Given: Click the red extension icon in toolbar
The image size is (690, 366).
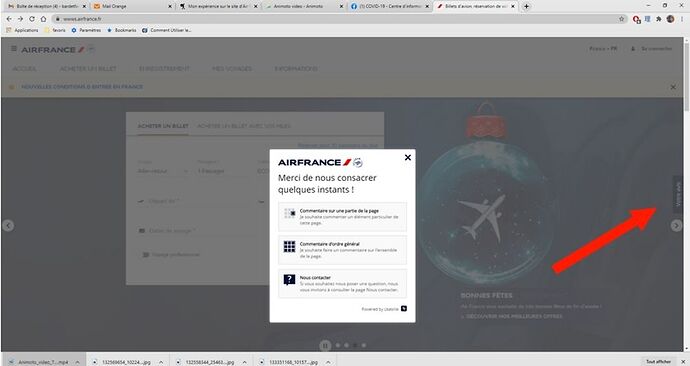Looking at the screenshot, I should pos(636,19).
